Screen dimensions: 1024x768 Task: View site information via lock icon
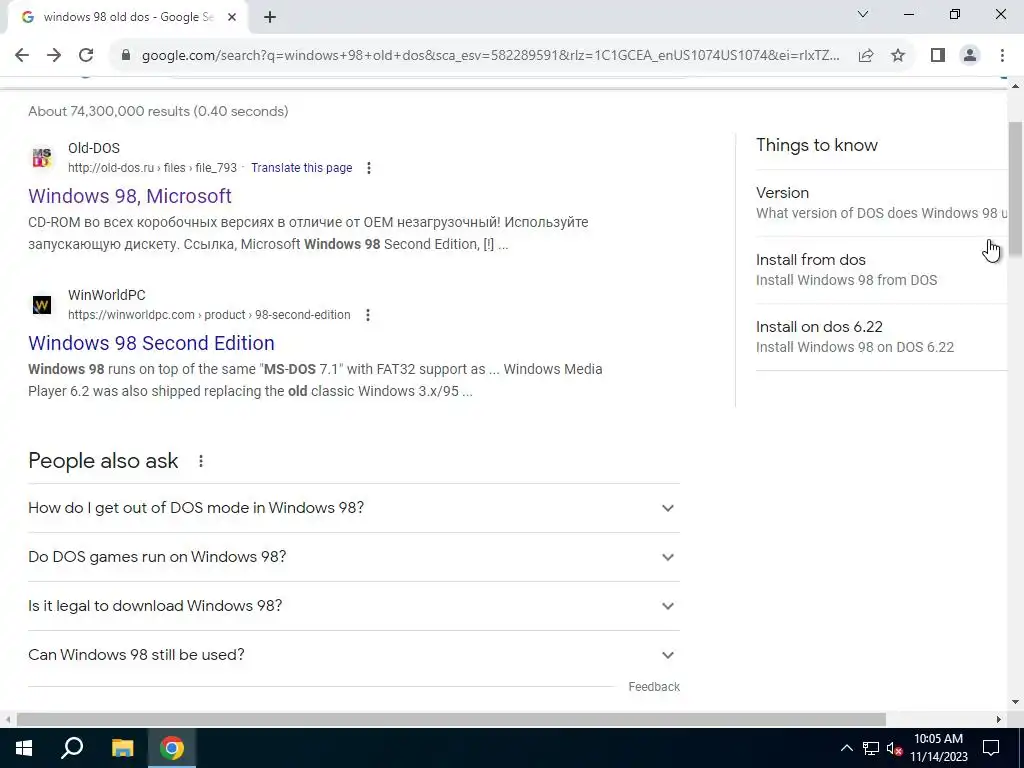126,55
